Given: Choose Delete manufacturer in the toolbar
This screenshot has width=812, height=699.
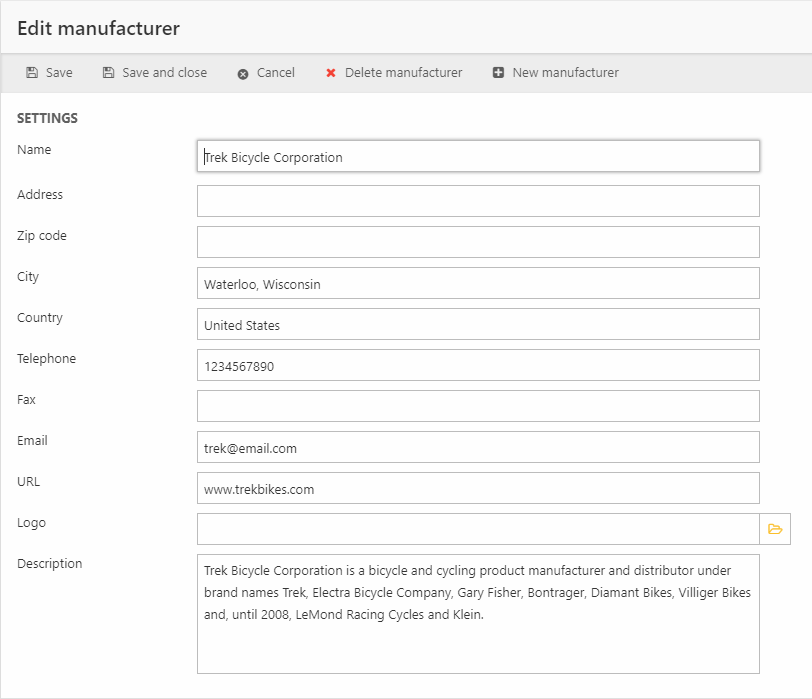Looking at the screenshot, I should [x=403, y=73].
